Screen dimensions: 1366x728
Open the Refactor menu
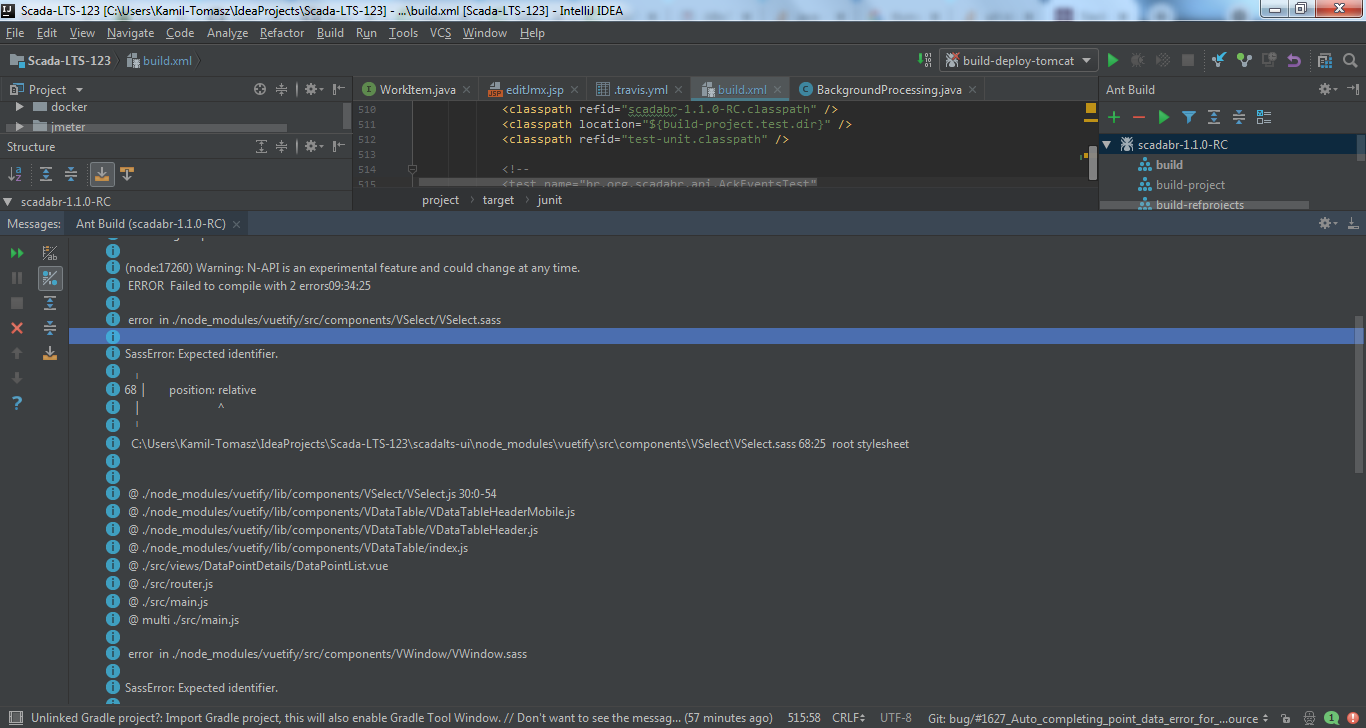(281, 32)
